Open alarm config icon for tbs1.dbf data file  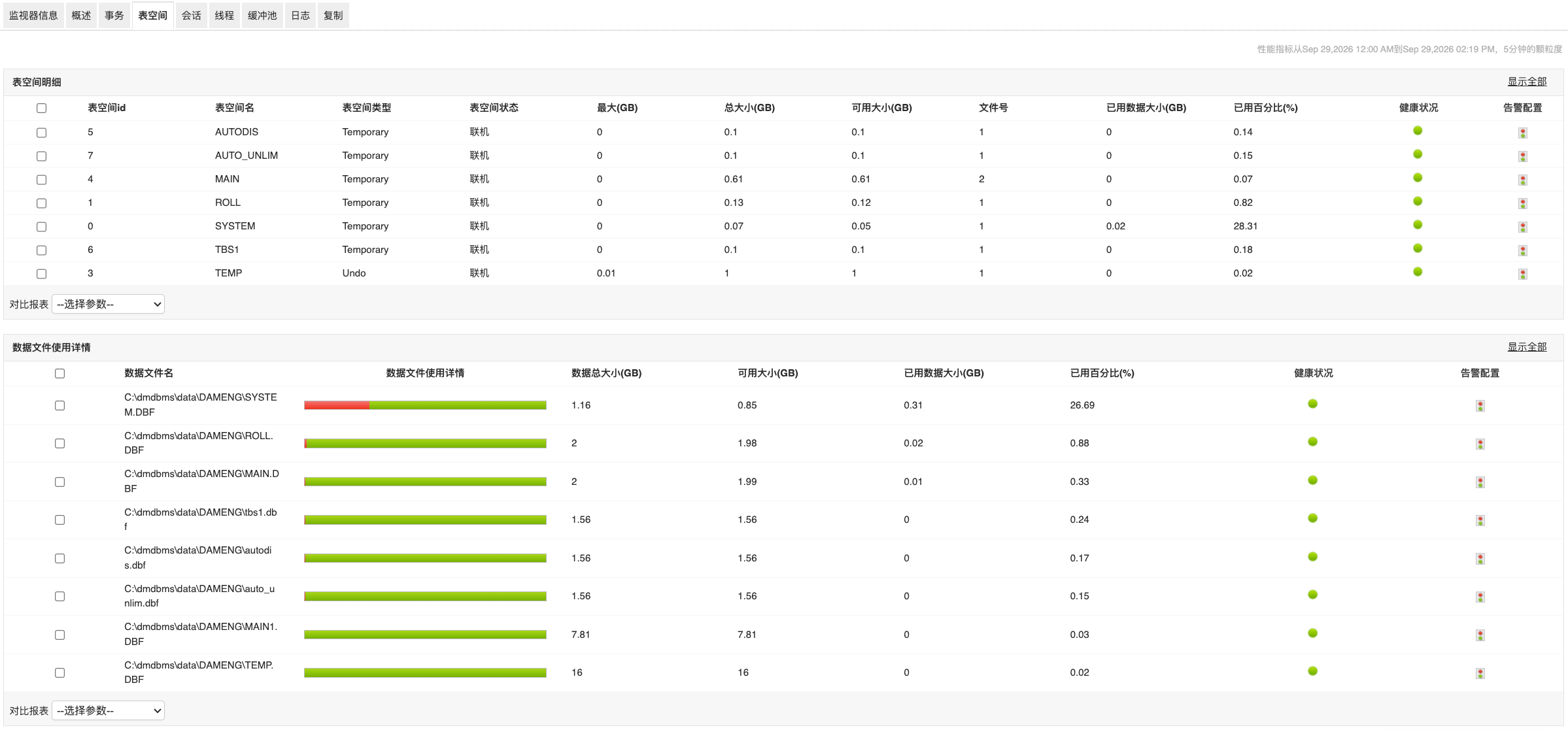click(x=1480, y=520)
